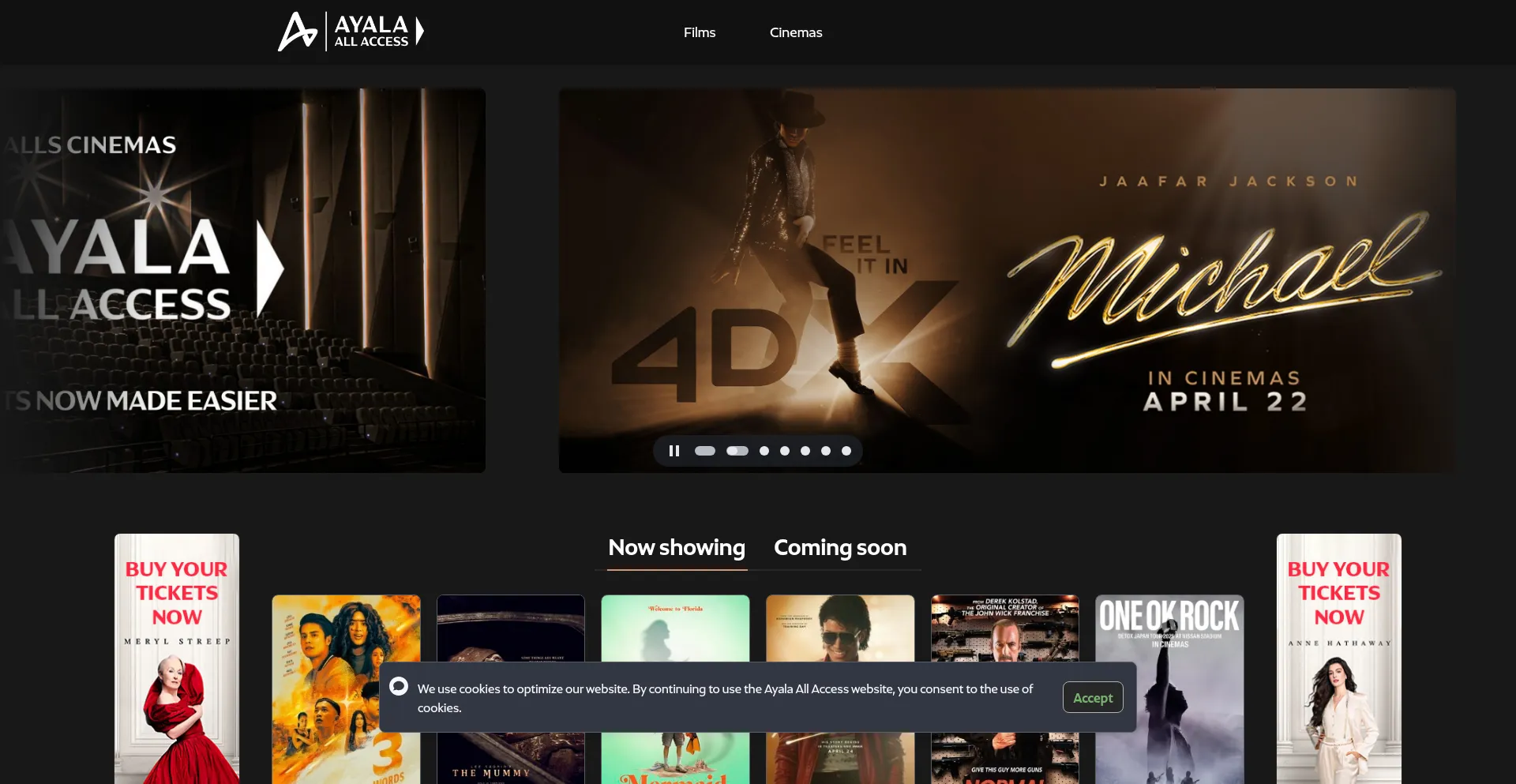The height and width of the screenshot is (784, 1516).
Task: Jump to the third carousel slide dot
Action: click(x=764, y=451)
